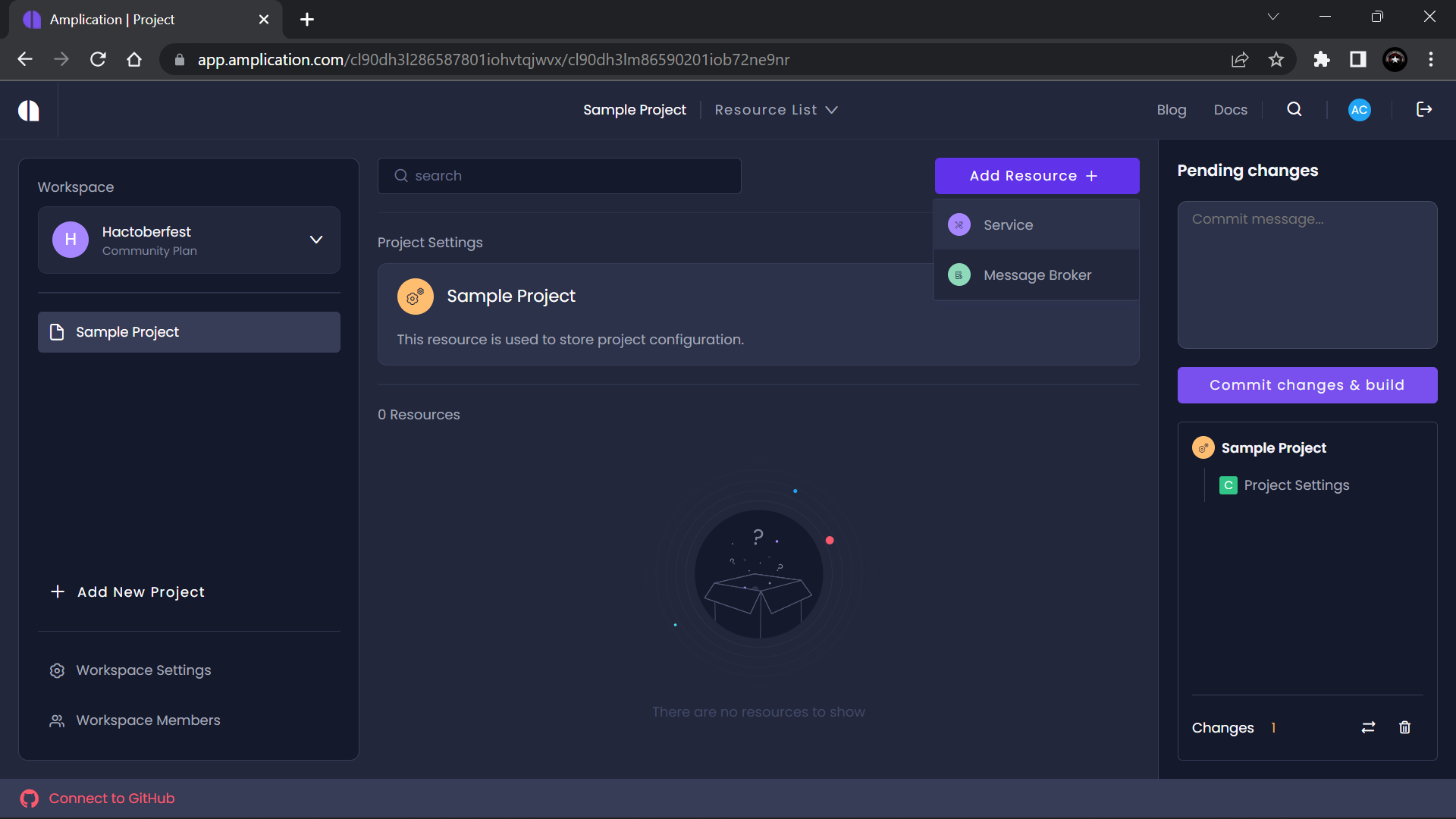Open the Blog page
This screenshot has height=819, width=1456.
tap(1171, 109)
